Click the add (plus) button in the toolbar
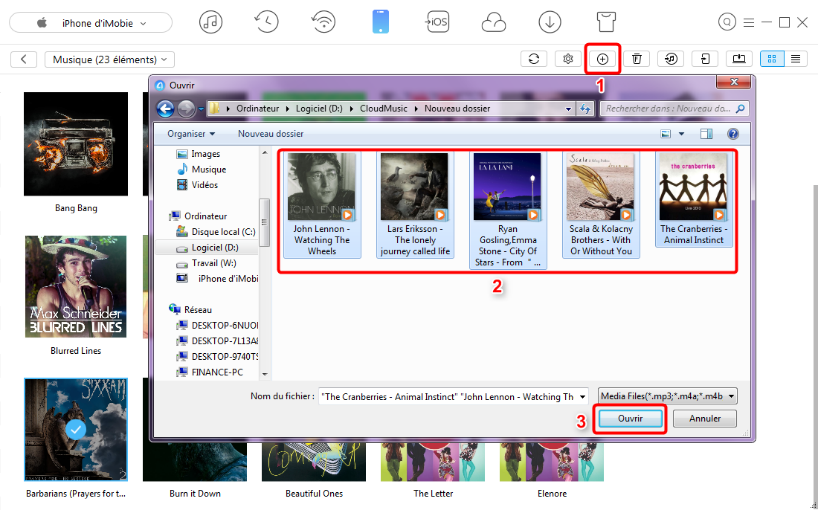Viewport: 818px width, 510px height. tap(603, 59)
